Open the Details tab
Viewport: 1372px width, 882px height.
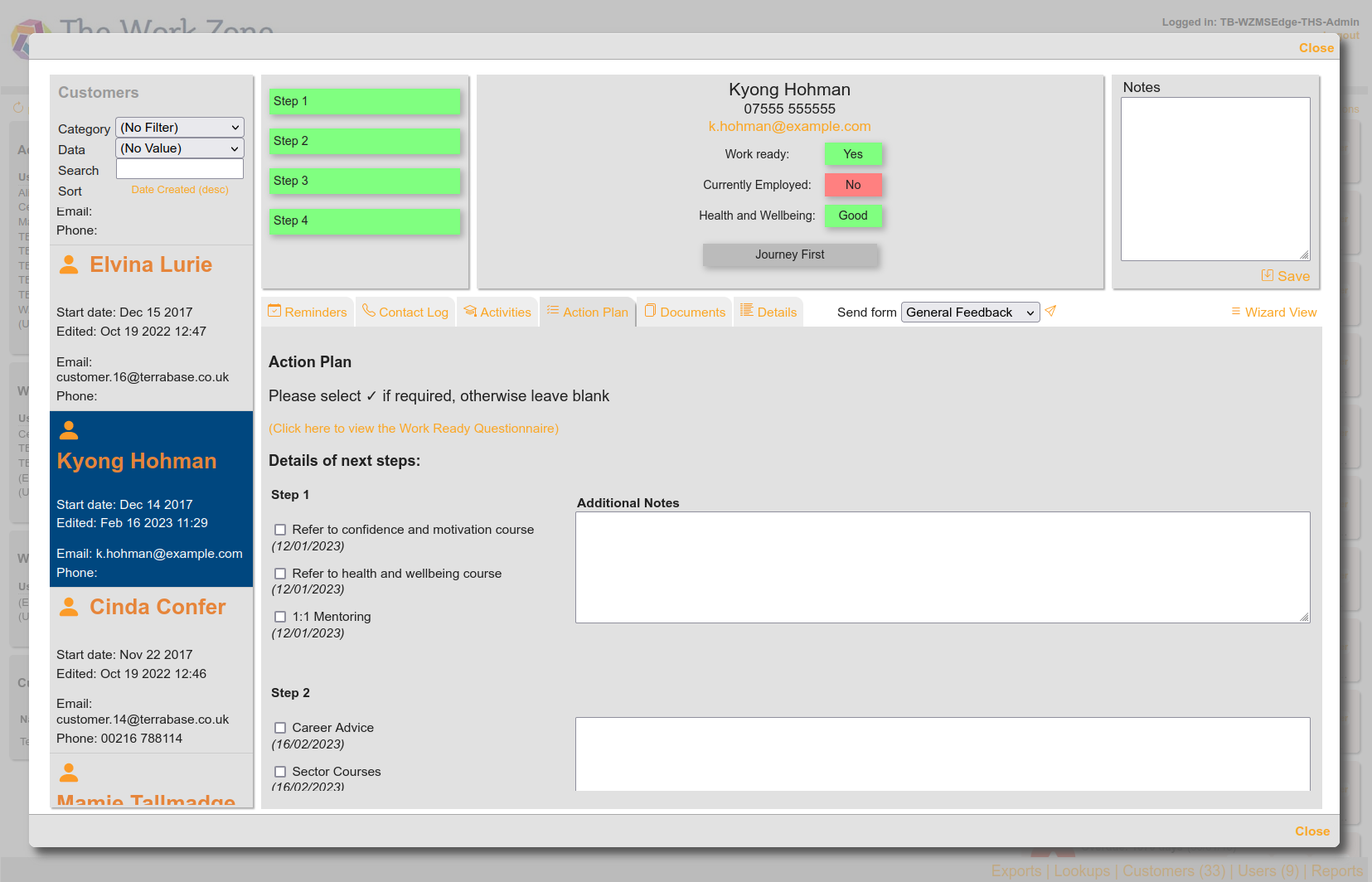click(768, 313)
